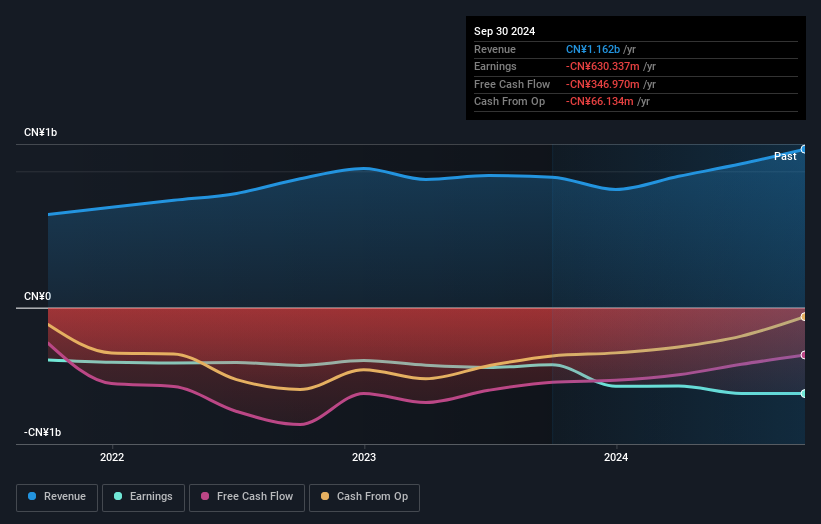This screenshot has width=821, height=524.
Task: Click the Past label on the chart
Action: click(x=785, y=156)
